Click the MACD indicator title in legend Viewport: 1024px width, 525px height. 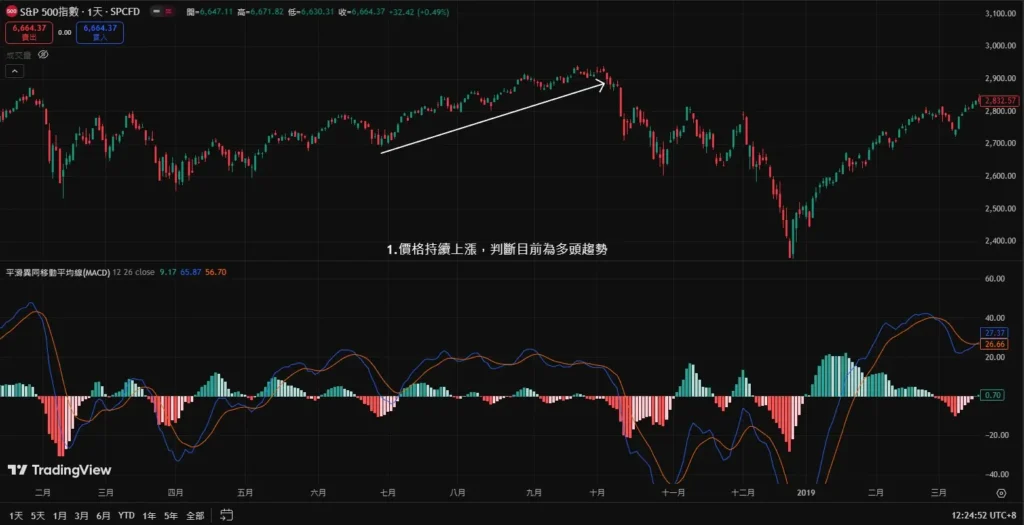click(57, 272)
